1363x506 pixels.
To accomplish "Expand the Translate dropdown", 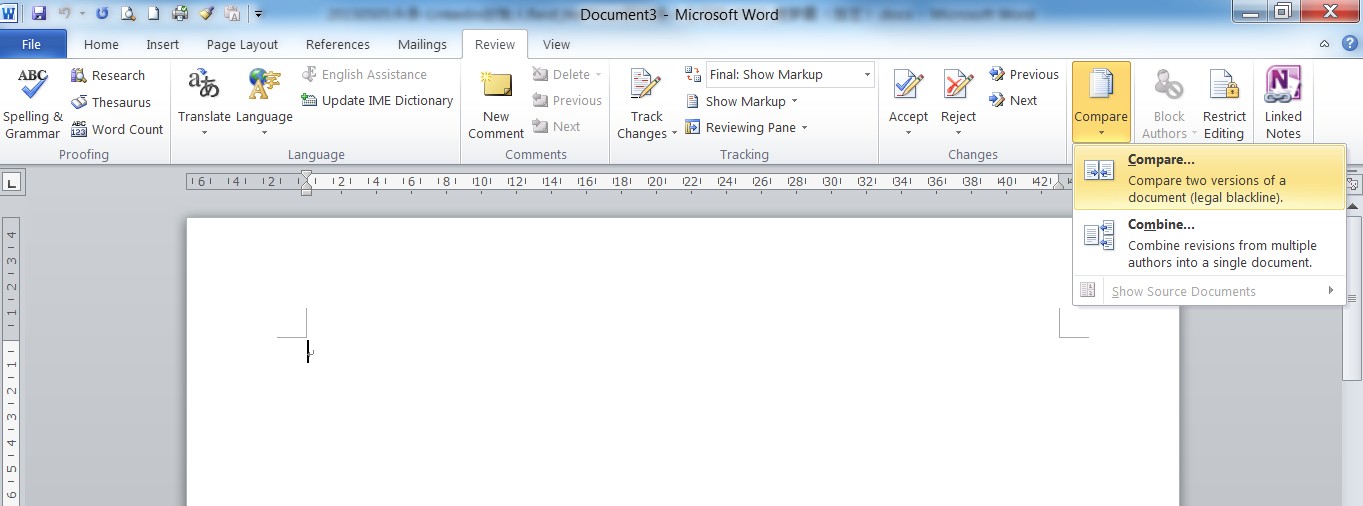I will (x=204, y=132).
